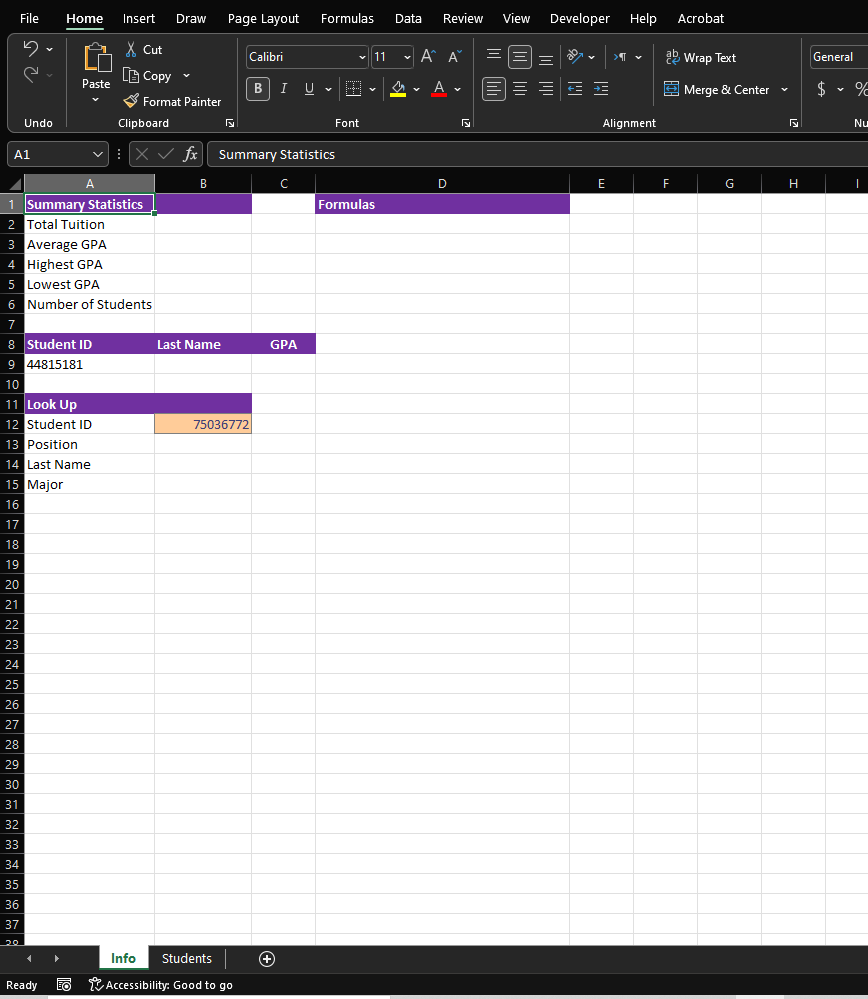Toggle Underline on the selected cell
The height and width of the screenshot is (999, 868).
point(309,89)
